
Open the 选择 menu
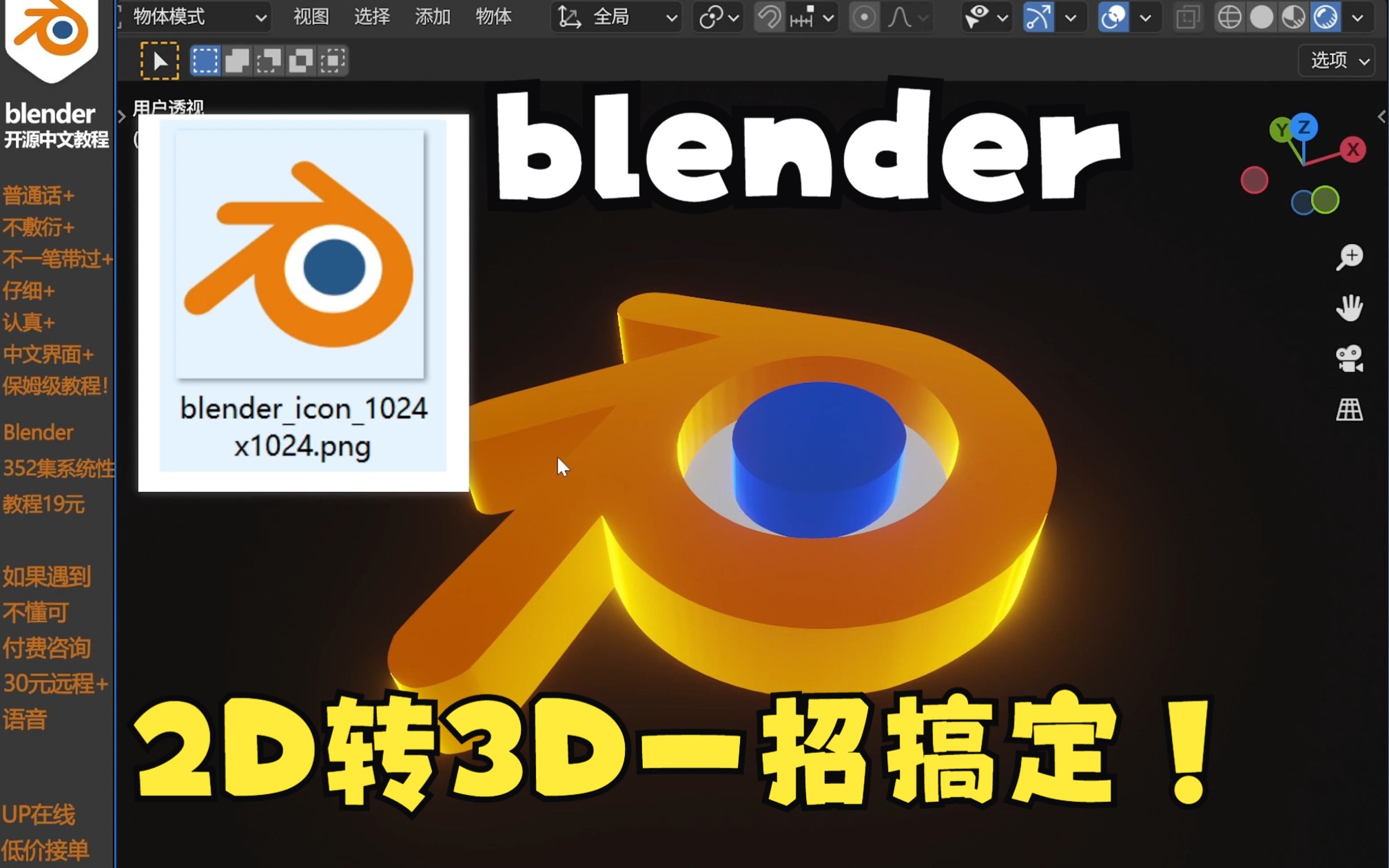click(x=371, y=17)
